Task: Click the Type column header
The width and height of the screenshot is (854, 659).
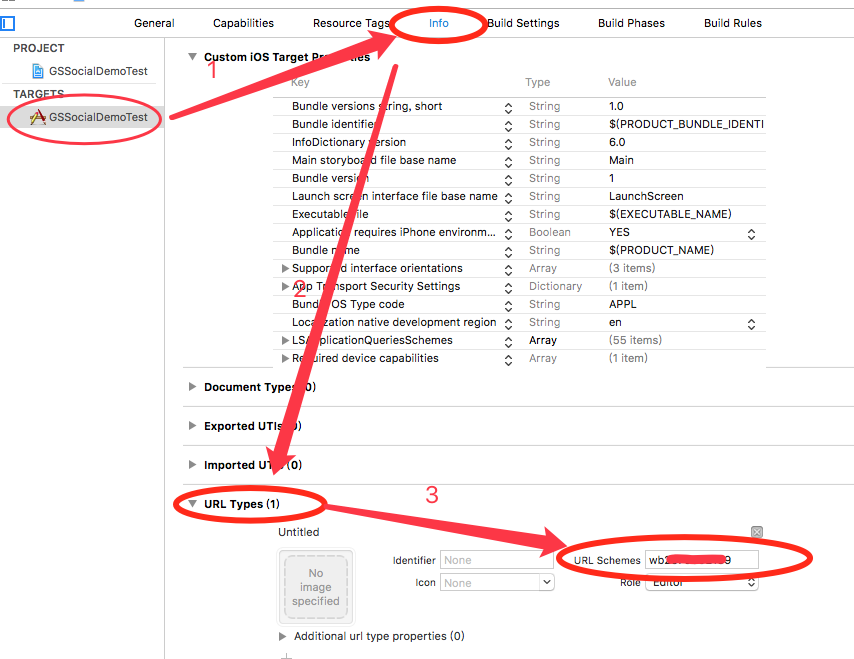Action: point(538,82)
